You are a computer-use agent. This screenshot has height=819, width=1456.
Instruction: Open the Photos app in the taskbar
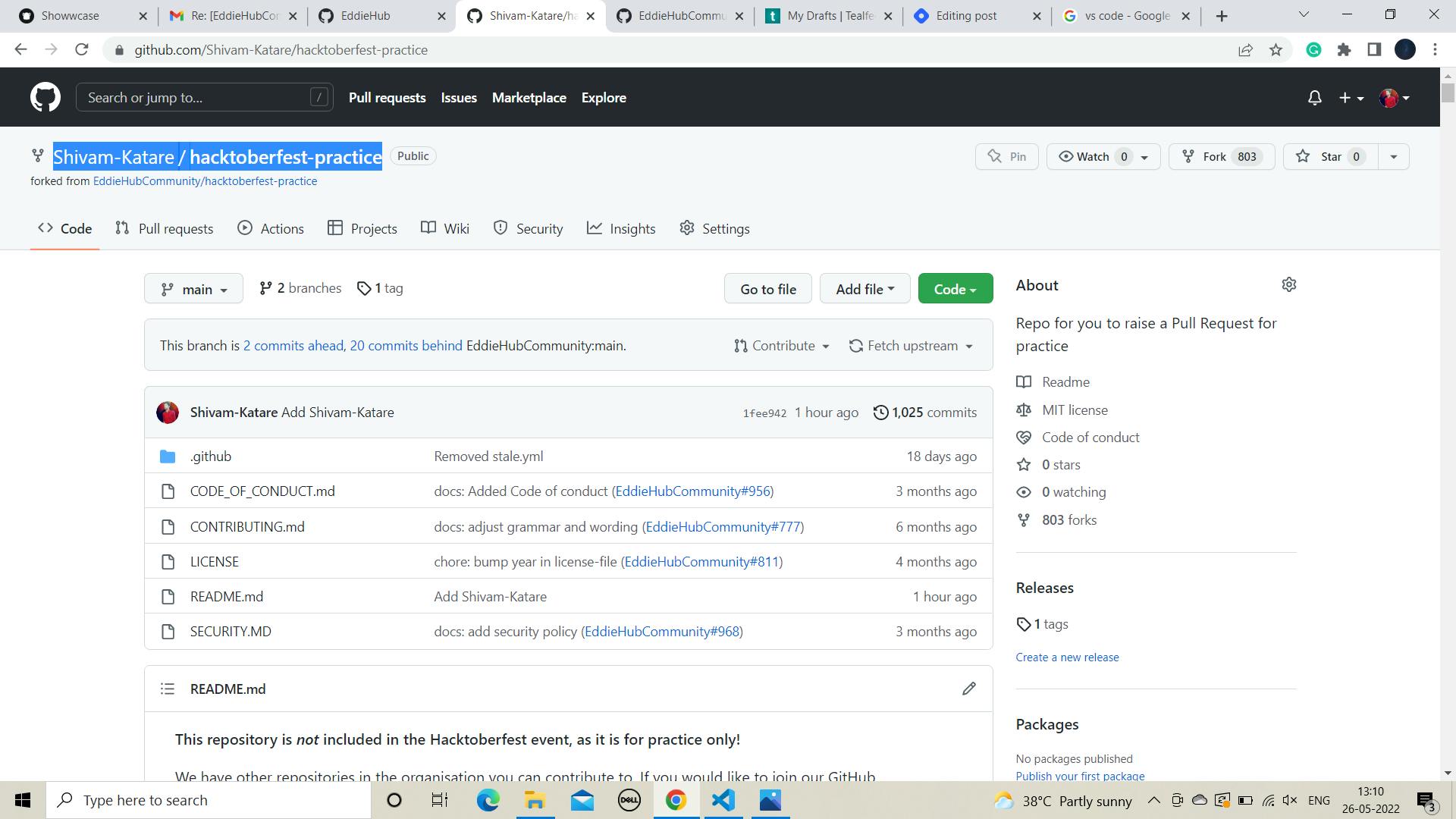coord(770,800)
